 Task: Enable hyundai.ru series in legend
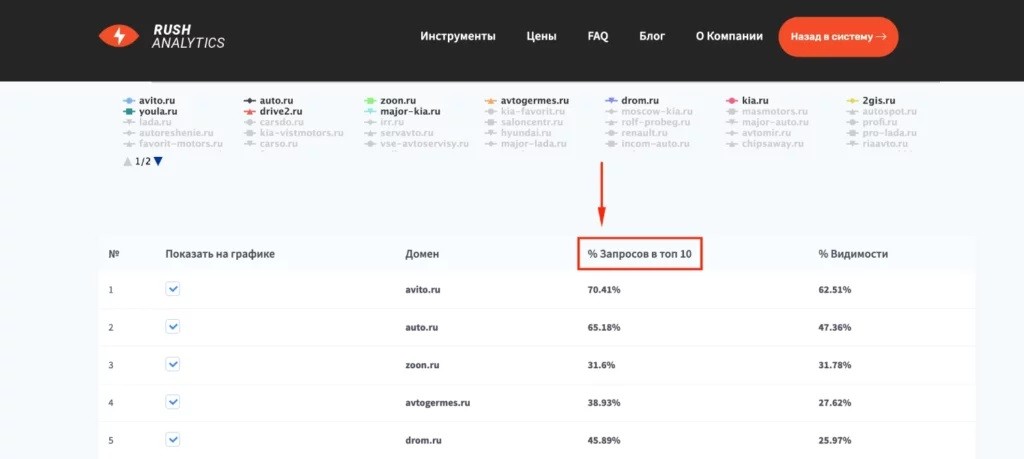(x=519, y=133)
